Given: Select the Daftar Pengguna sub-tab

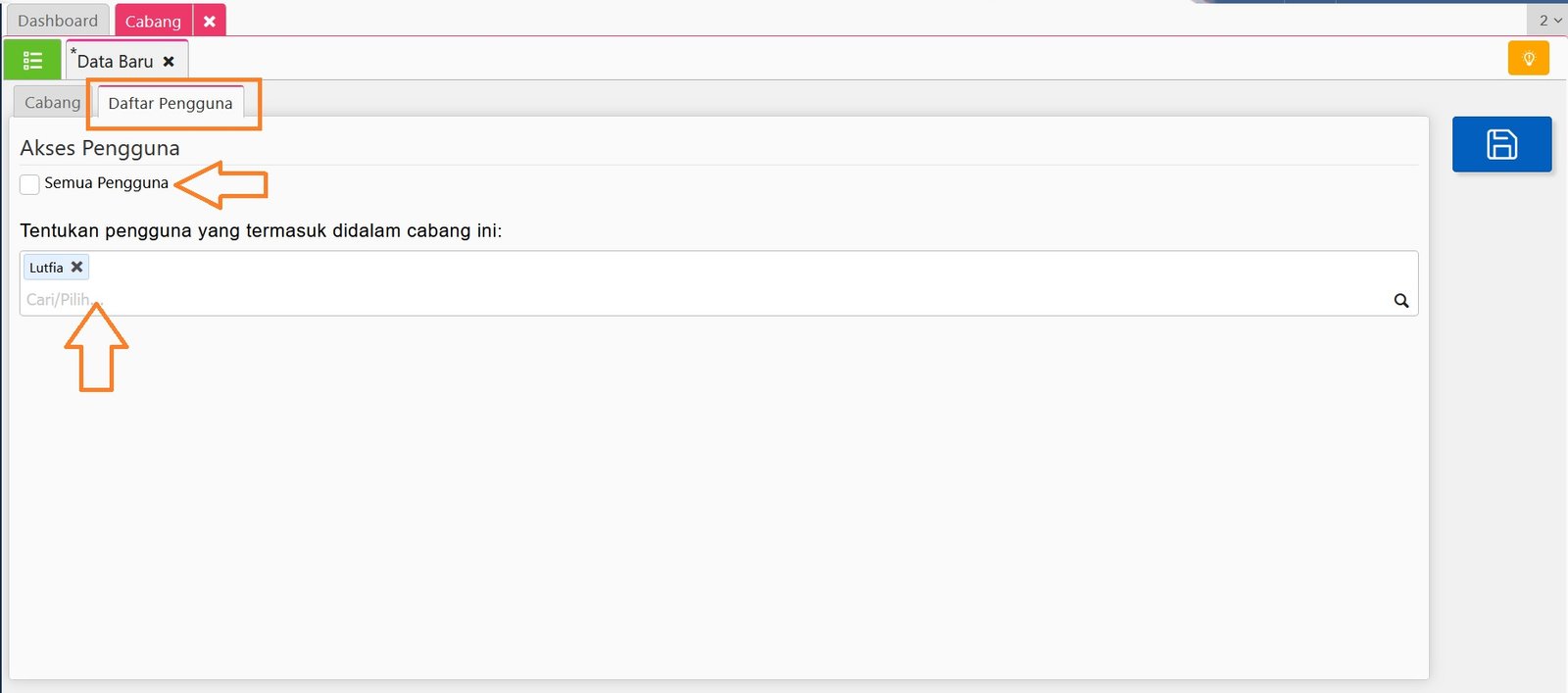Looking at the screenshot, I should [171, 103].
